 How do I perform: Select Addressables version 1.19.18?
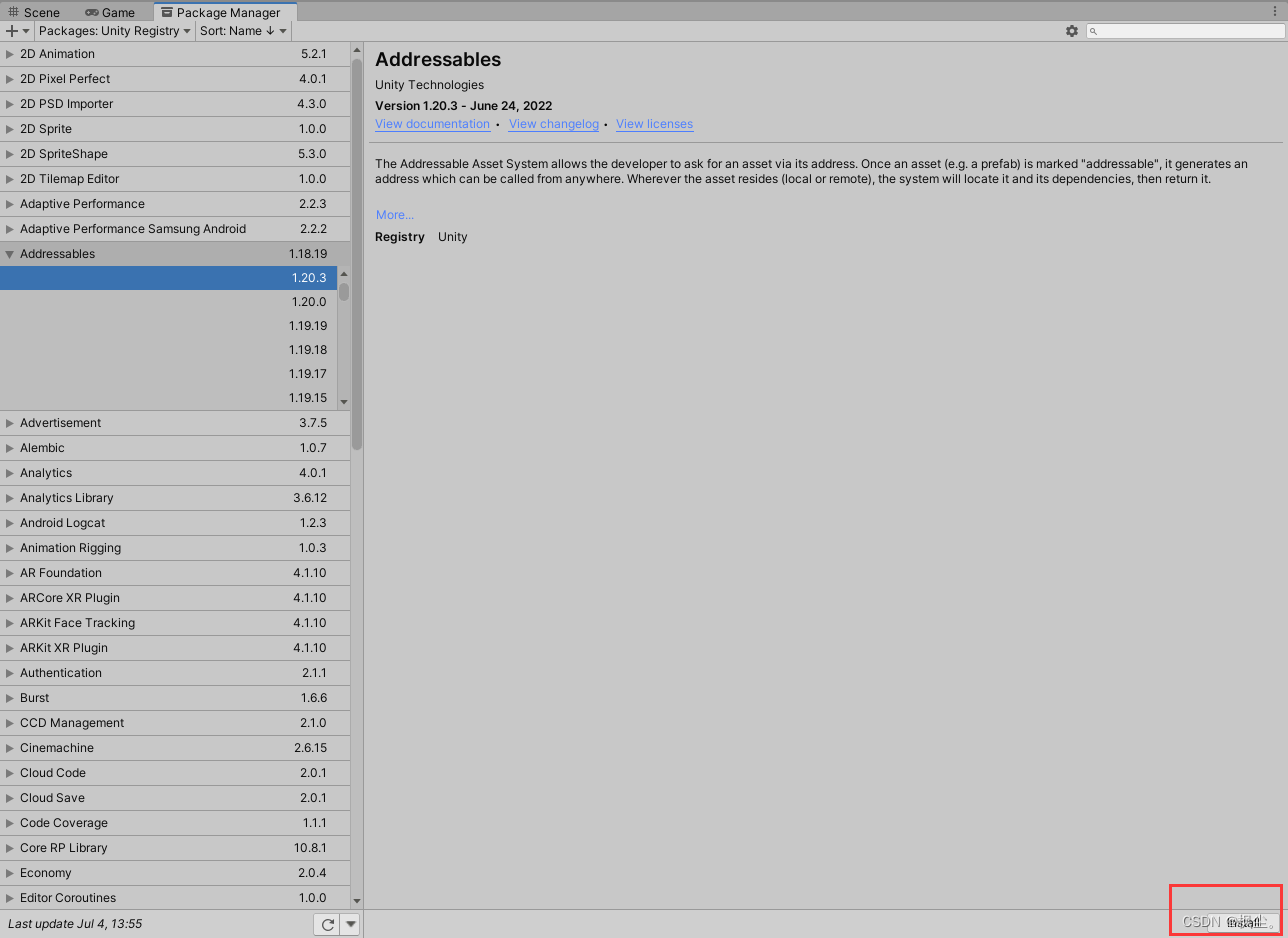(x=168, y=350)
